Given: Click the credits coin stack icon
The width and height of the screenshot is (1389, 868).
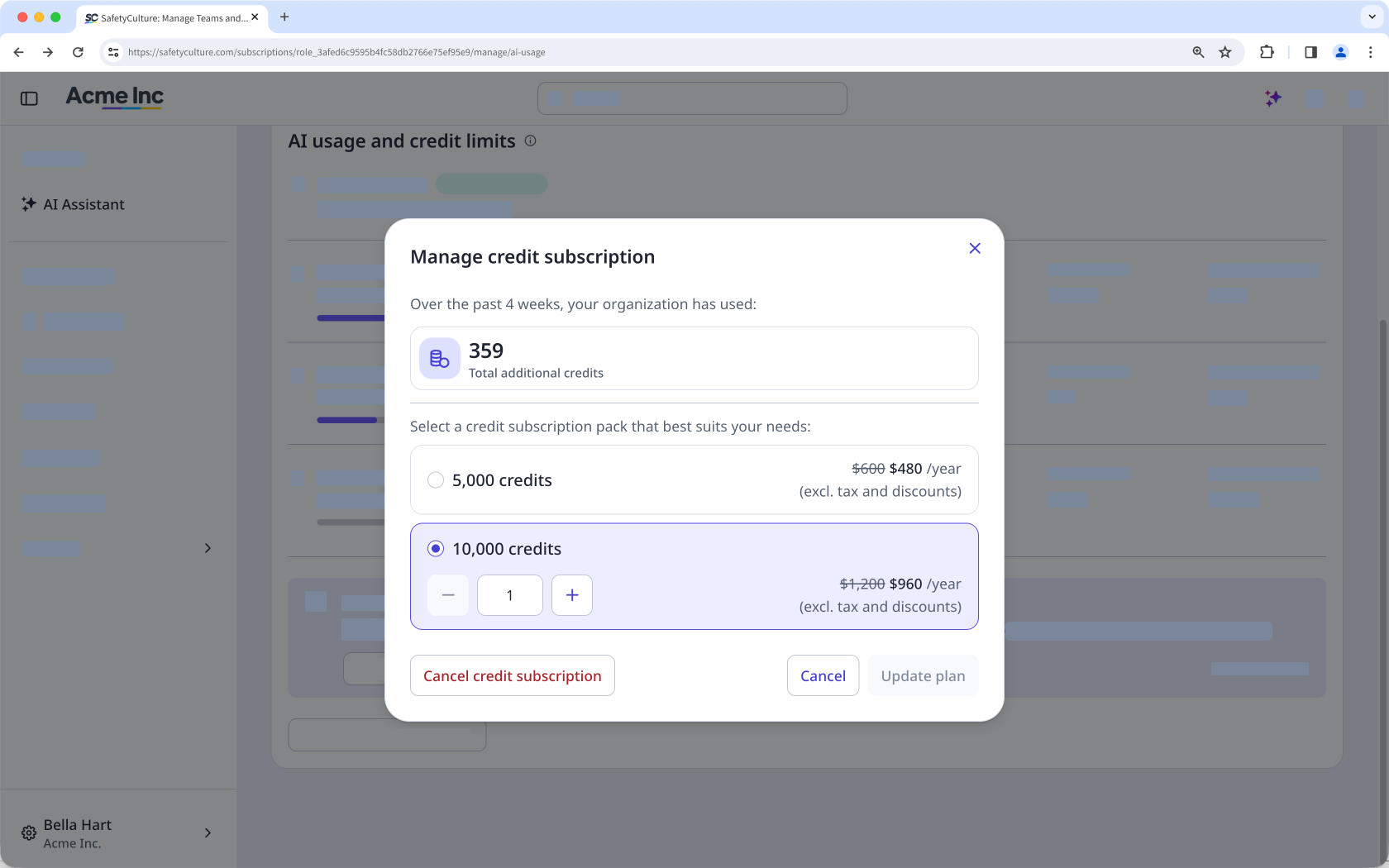Looking at the screenshot, I should coord(440,359).
